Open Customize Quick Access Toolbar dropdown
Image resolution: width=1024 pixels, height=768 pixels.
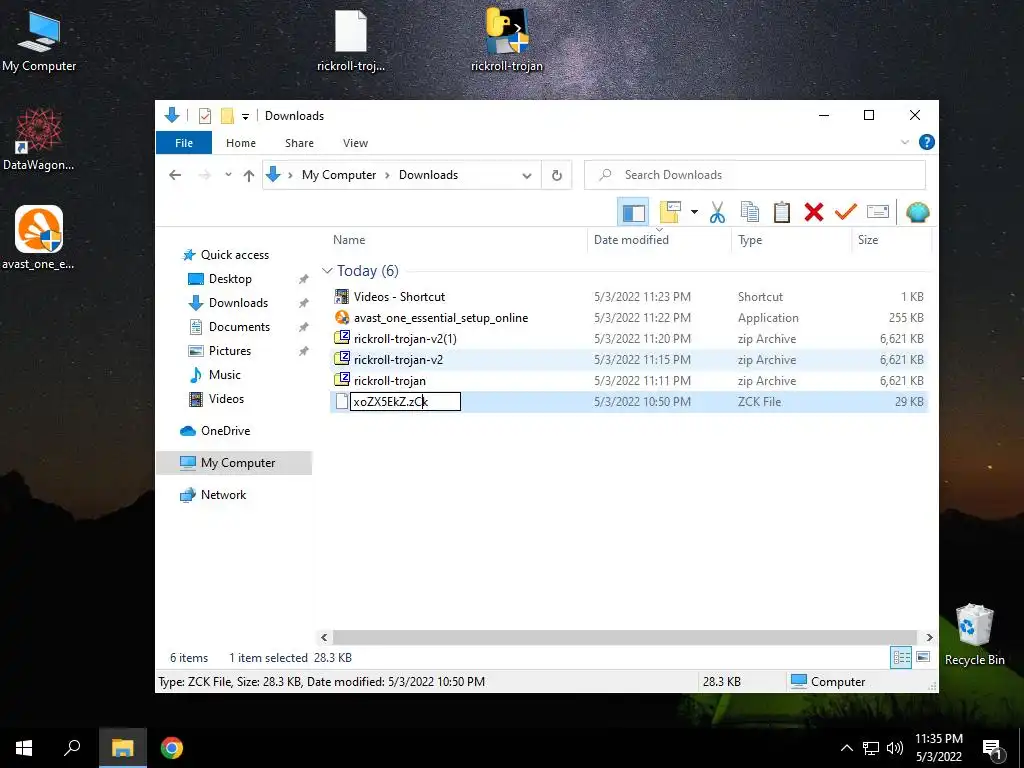(x=246, y=117)
